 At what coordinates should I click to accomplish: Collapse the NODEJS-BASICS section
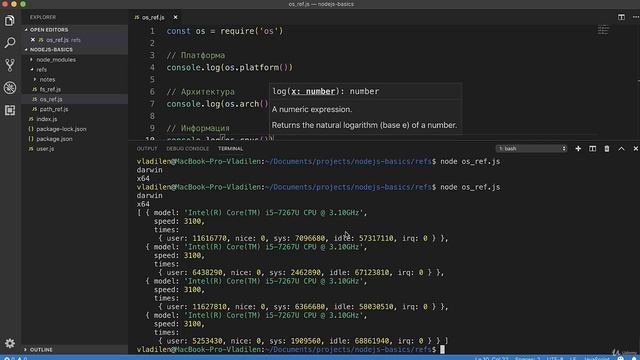click(51, 49)
